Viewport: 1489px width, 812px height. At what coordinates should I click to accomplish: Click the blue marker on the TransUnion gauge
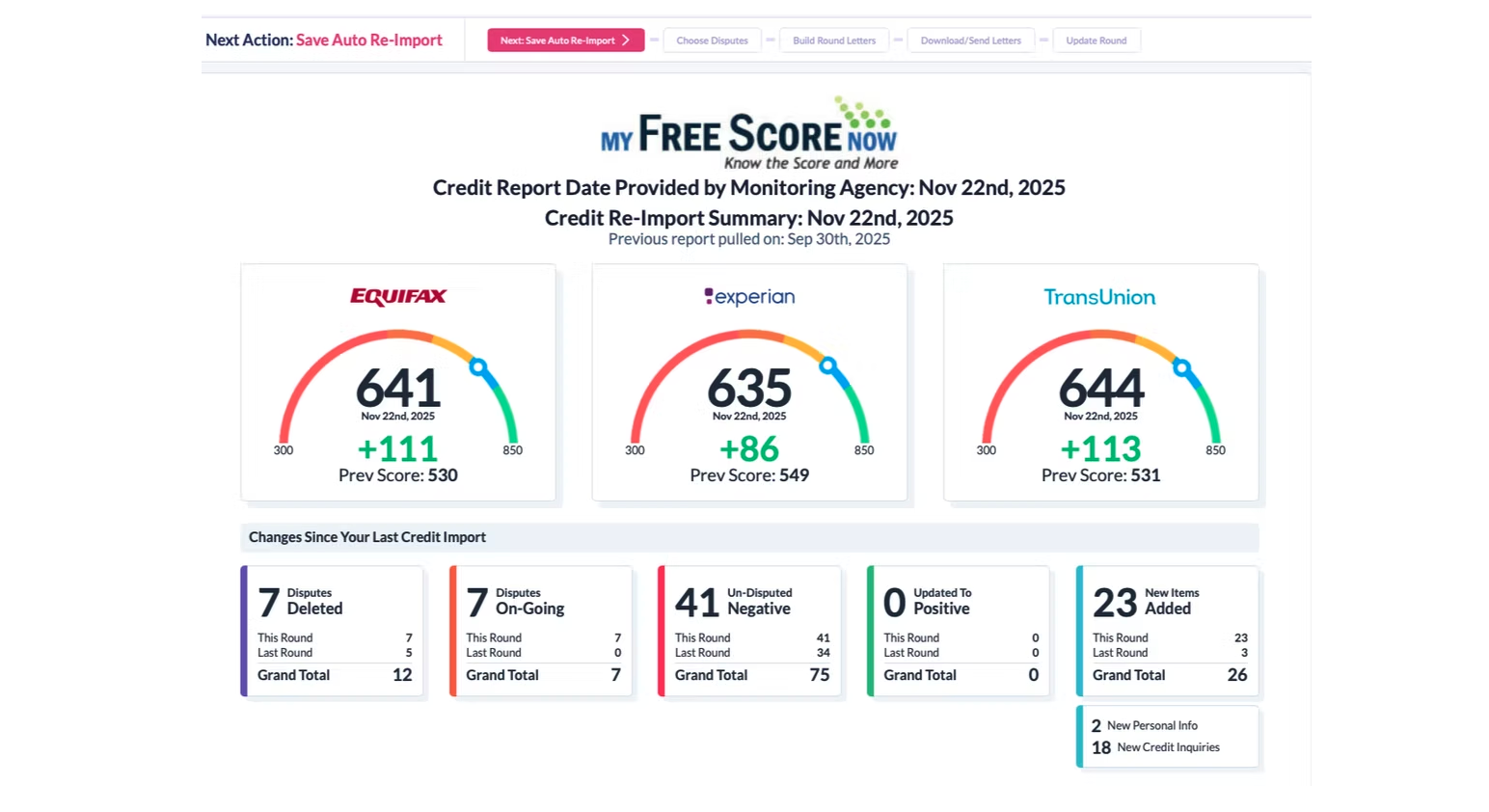1181,367
